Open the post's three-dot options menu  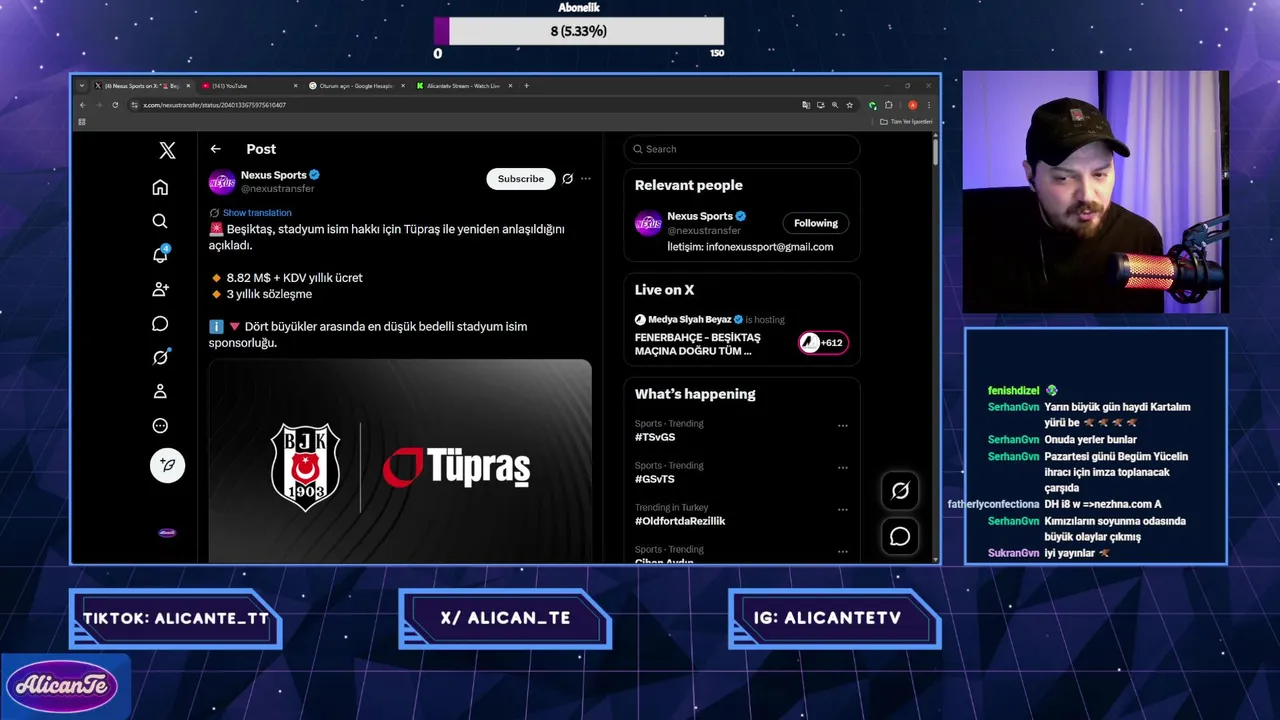(586, 178)
